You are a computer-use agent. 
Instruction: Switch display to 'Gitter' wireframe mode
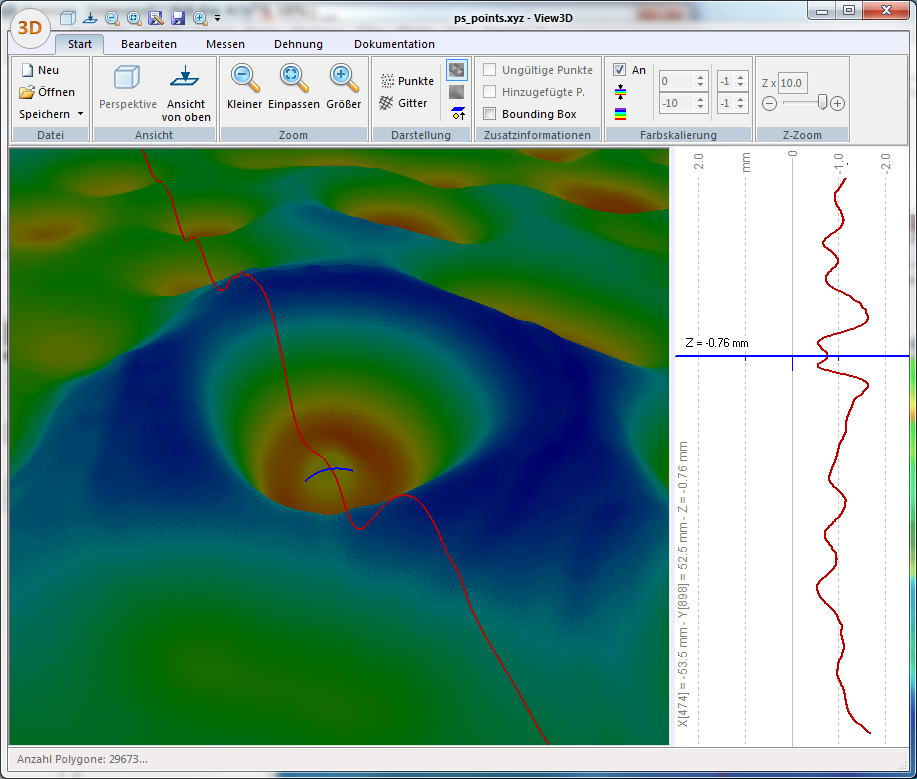(x=404, y=103)
